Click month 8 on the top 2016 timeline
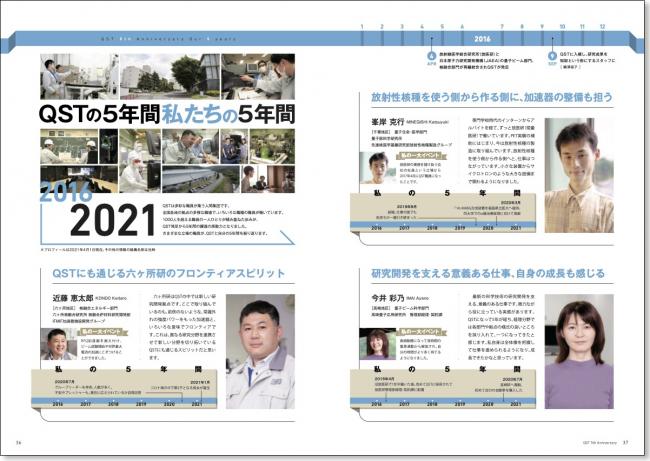Screen dimensions: 650x461 click(522, 27)
